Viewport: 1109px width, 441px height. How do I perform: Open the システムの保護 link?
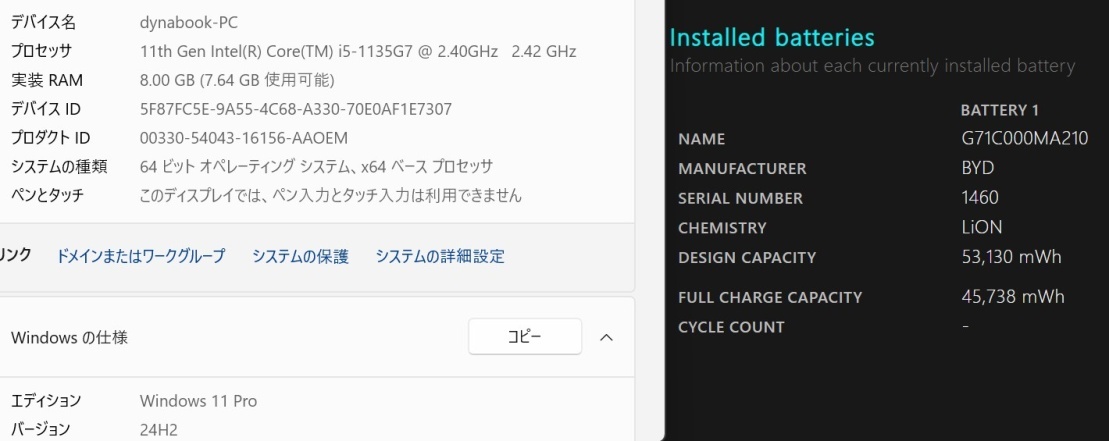click(301, 256)
